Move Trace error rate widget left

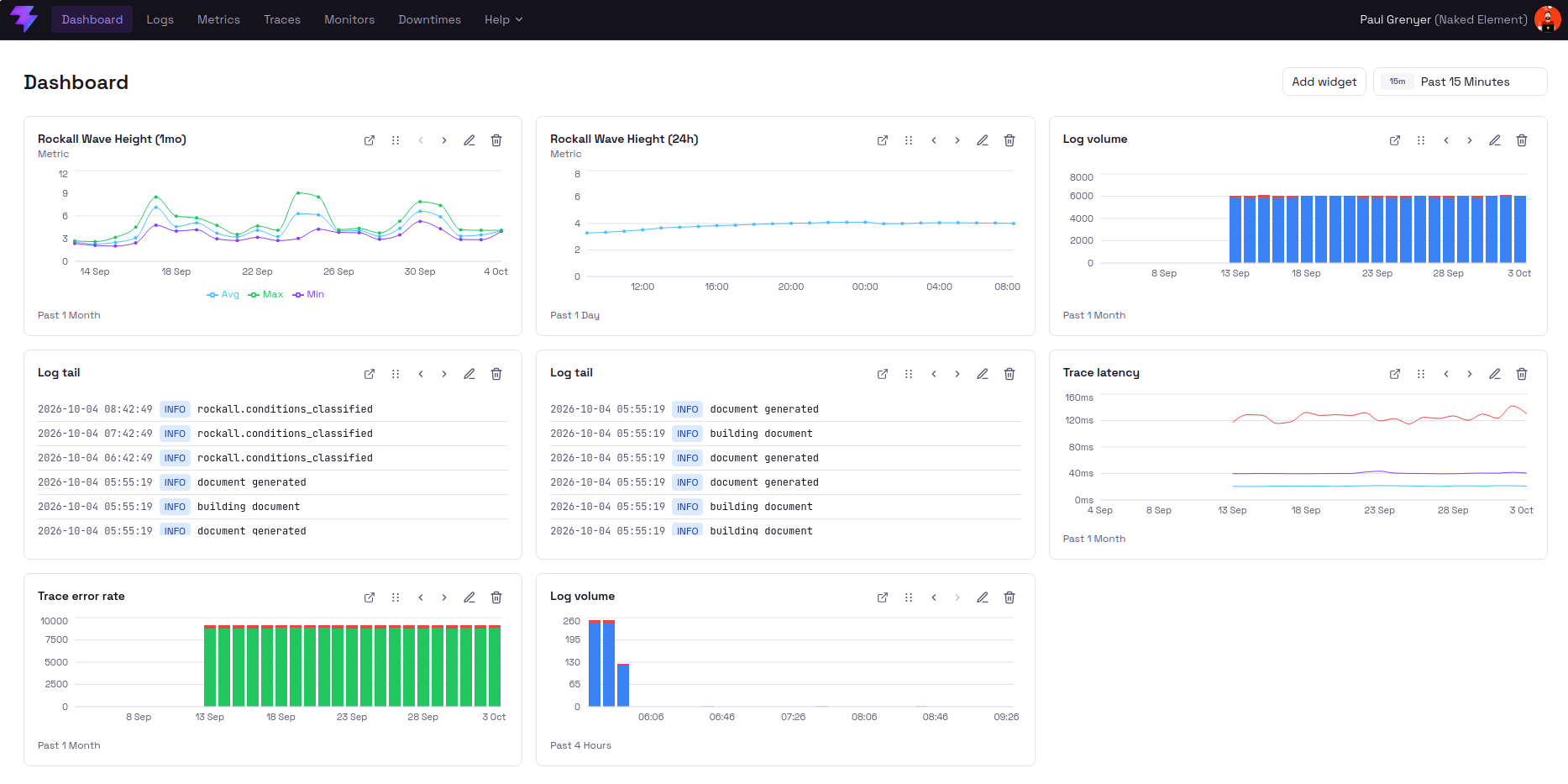(421, 597)
